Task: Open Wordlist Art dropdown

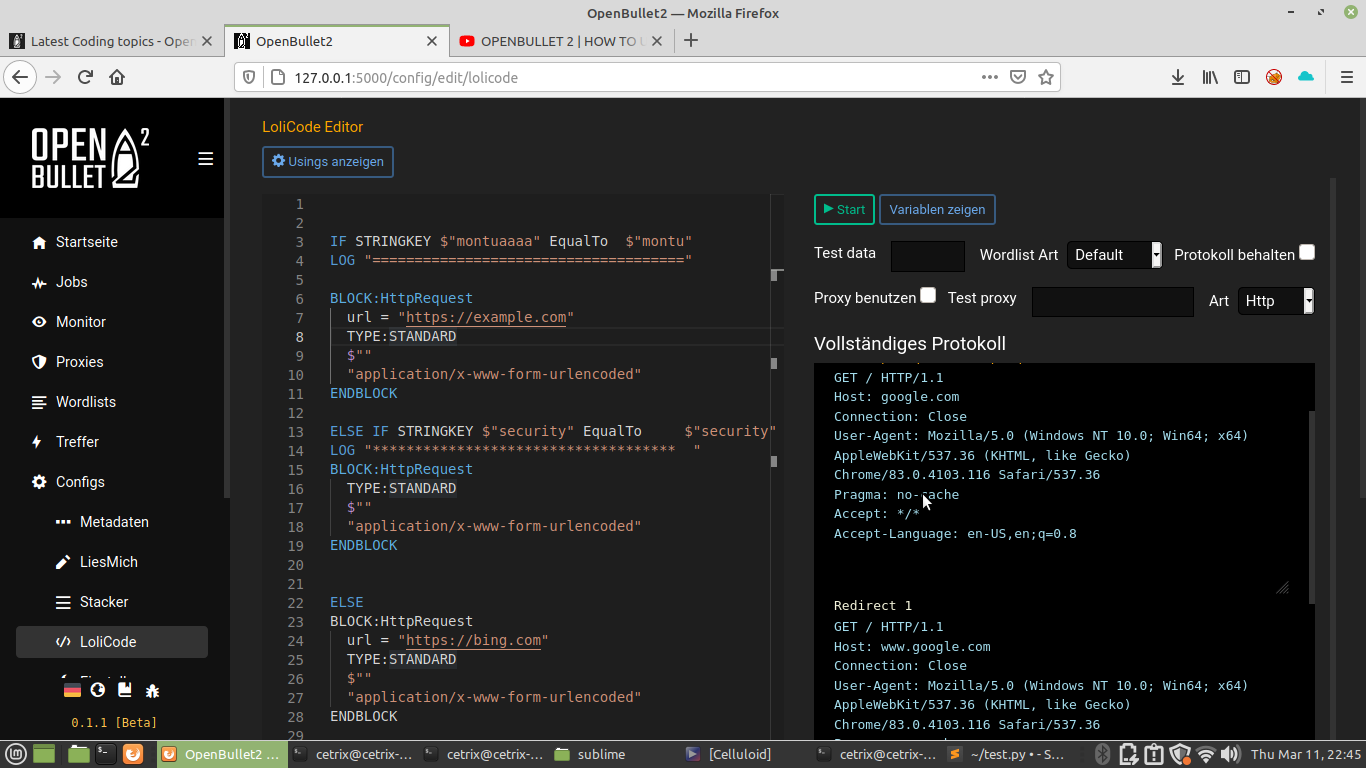Action: [x=1114, y=255]
